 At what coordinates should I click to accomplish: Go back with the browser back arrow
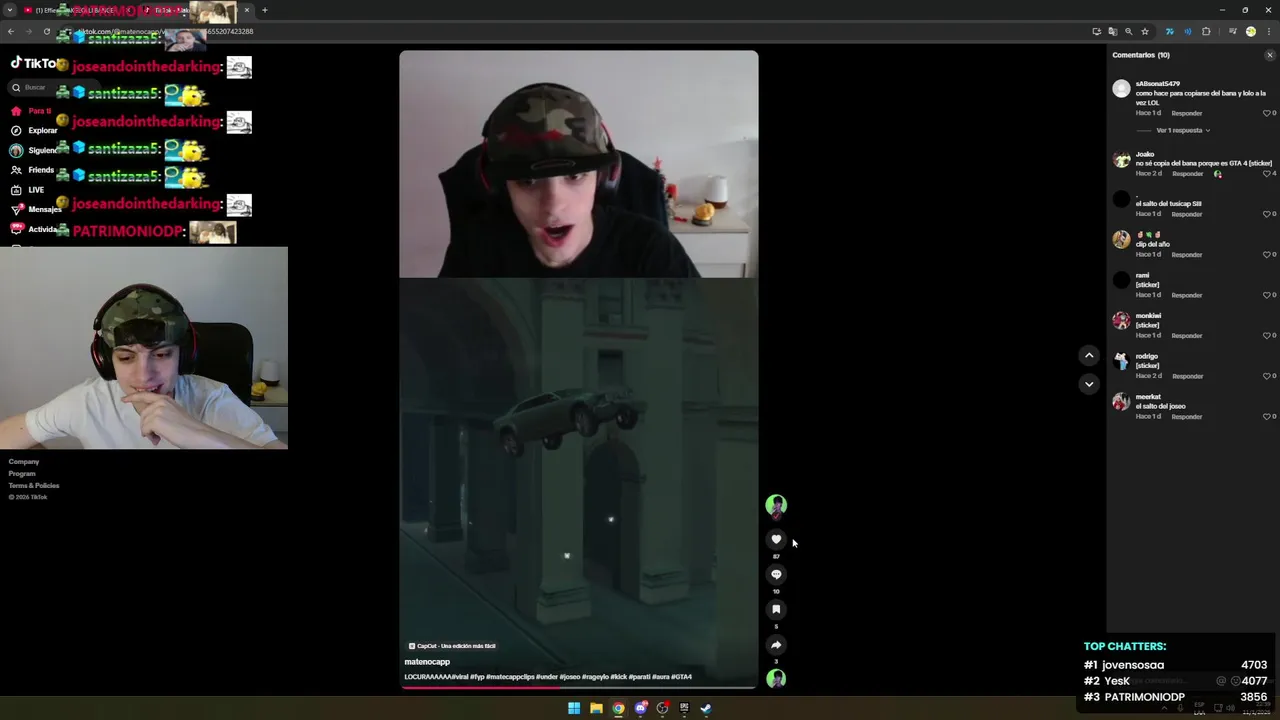coord(11,31)
